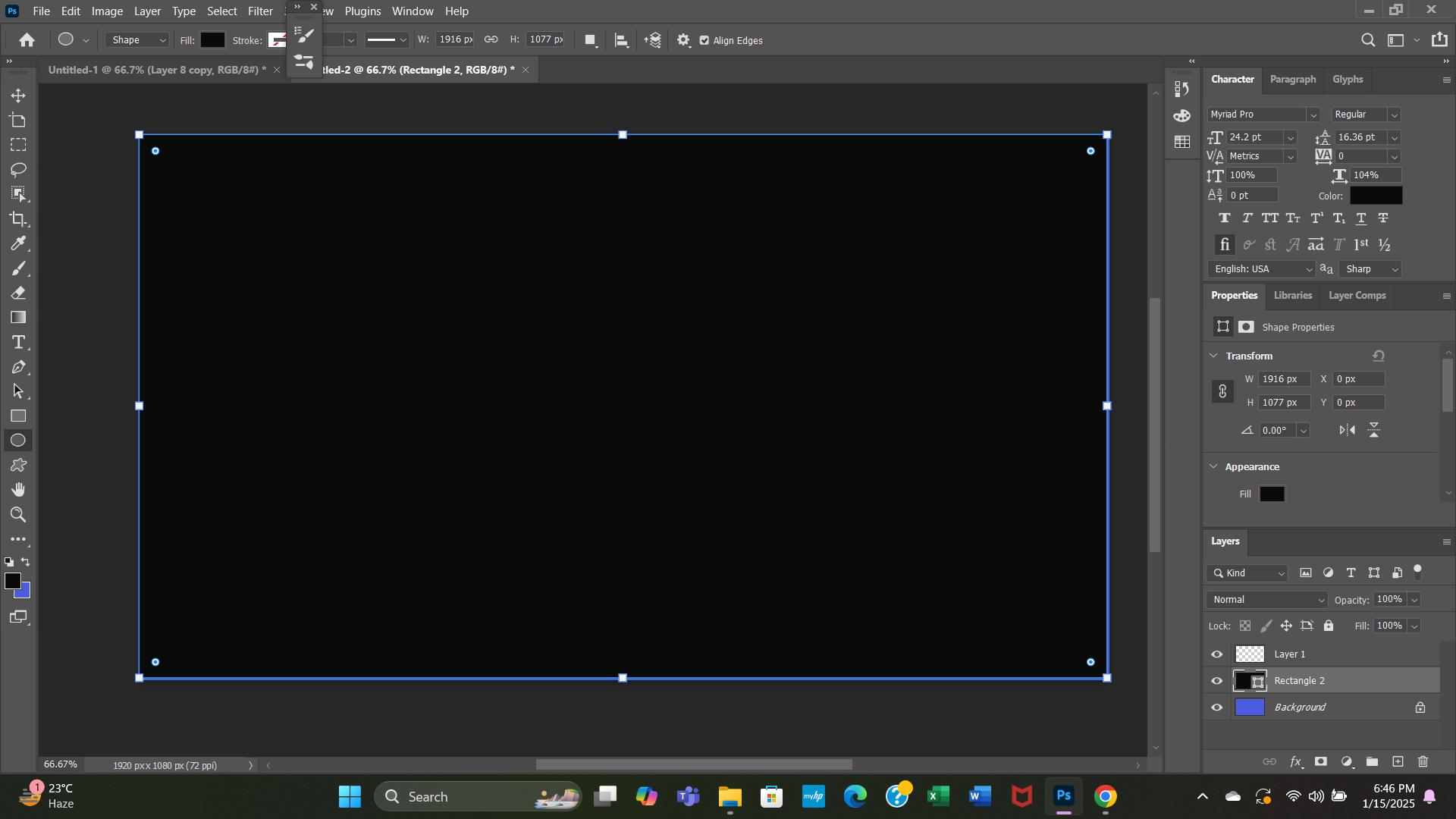Collapse the Transform section
Screen dimensions: 1456x819
click(1213, 356)
